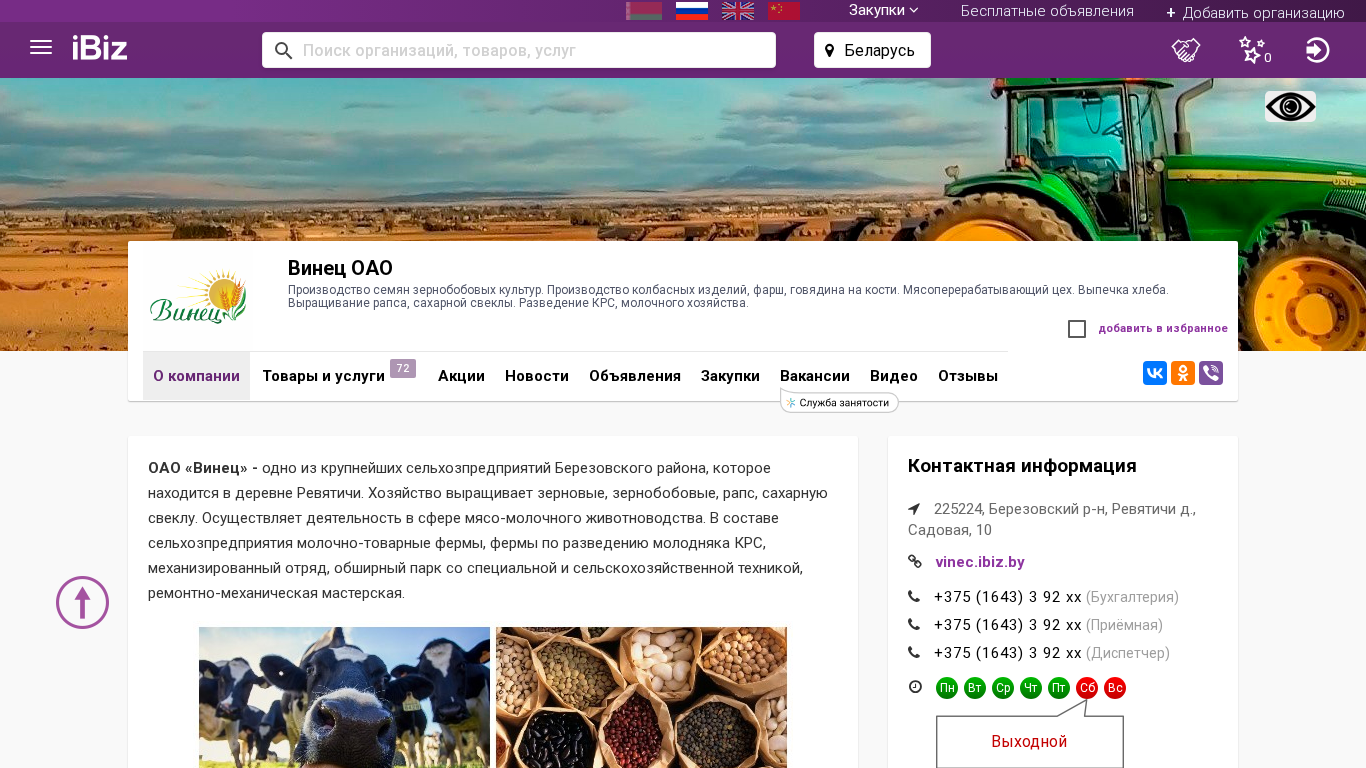Share the page on Odnoklassniki
Viewport: 1366px width, 768px height.
click(x=1183, y=373)
